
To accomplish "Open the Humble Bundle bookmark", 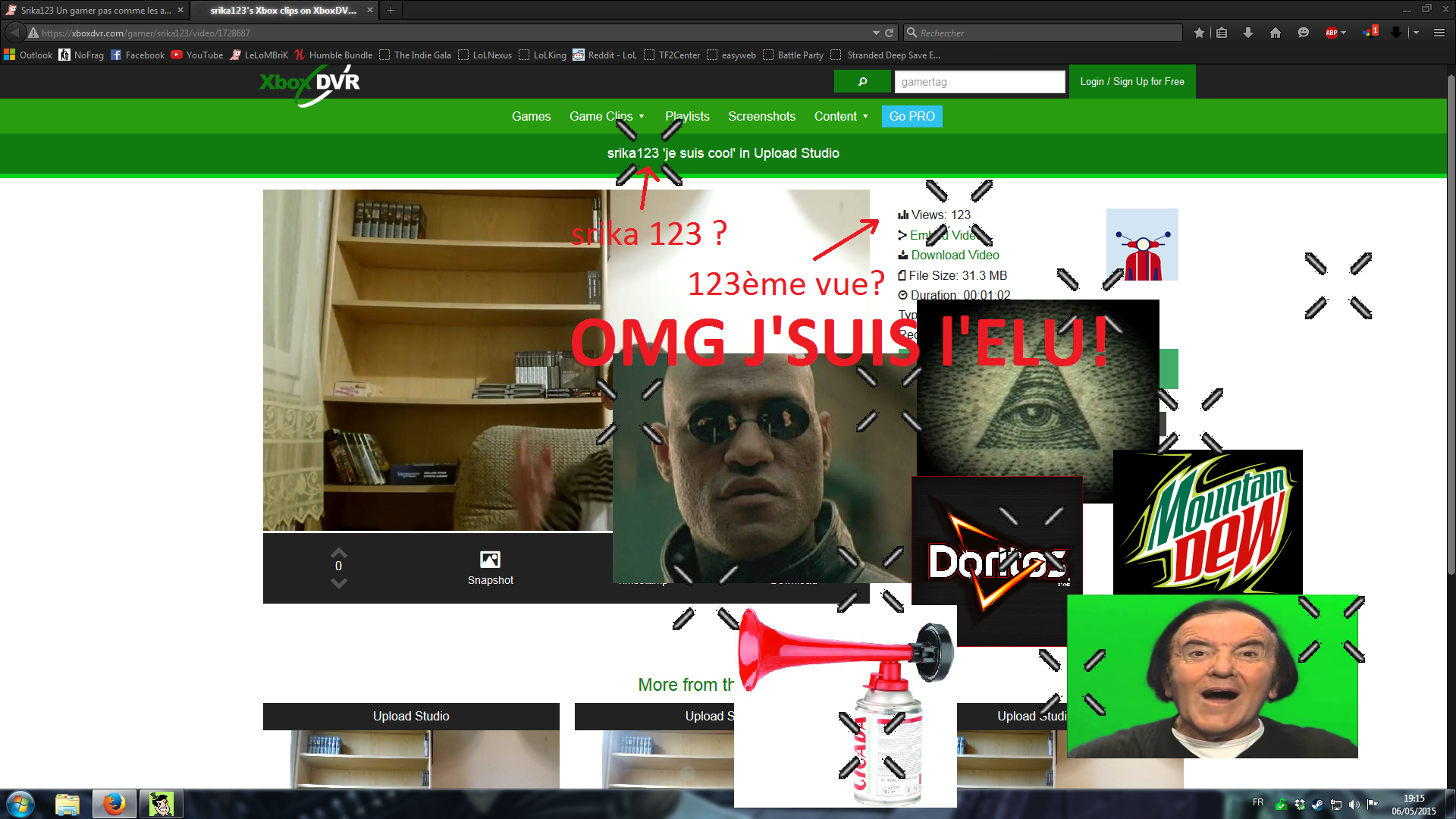I will click(x=333, y=55).
